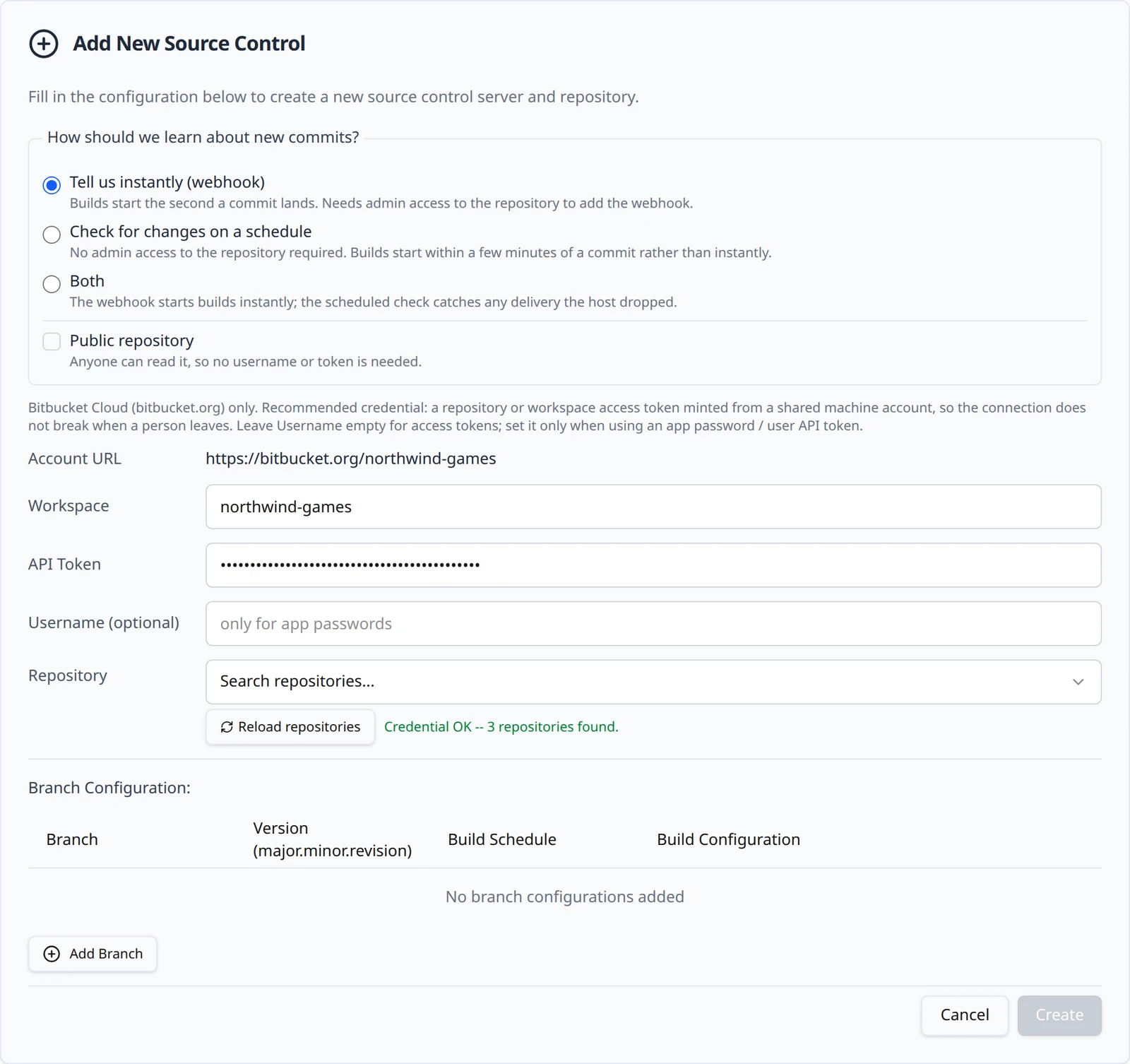Click the 'Fill in the configuration below' instruction text
1130x1064 pixels.
(x=333, y=97)
